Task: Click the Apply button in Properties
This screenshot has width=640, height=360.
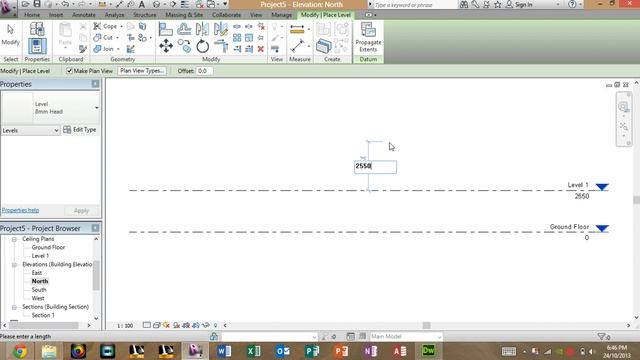Action: tap(81, 211)
